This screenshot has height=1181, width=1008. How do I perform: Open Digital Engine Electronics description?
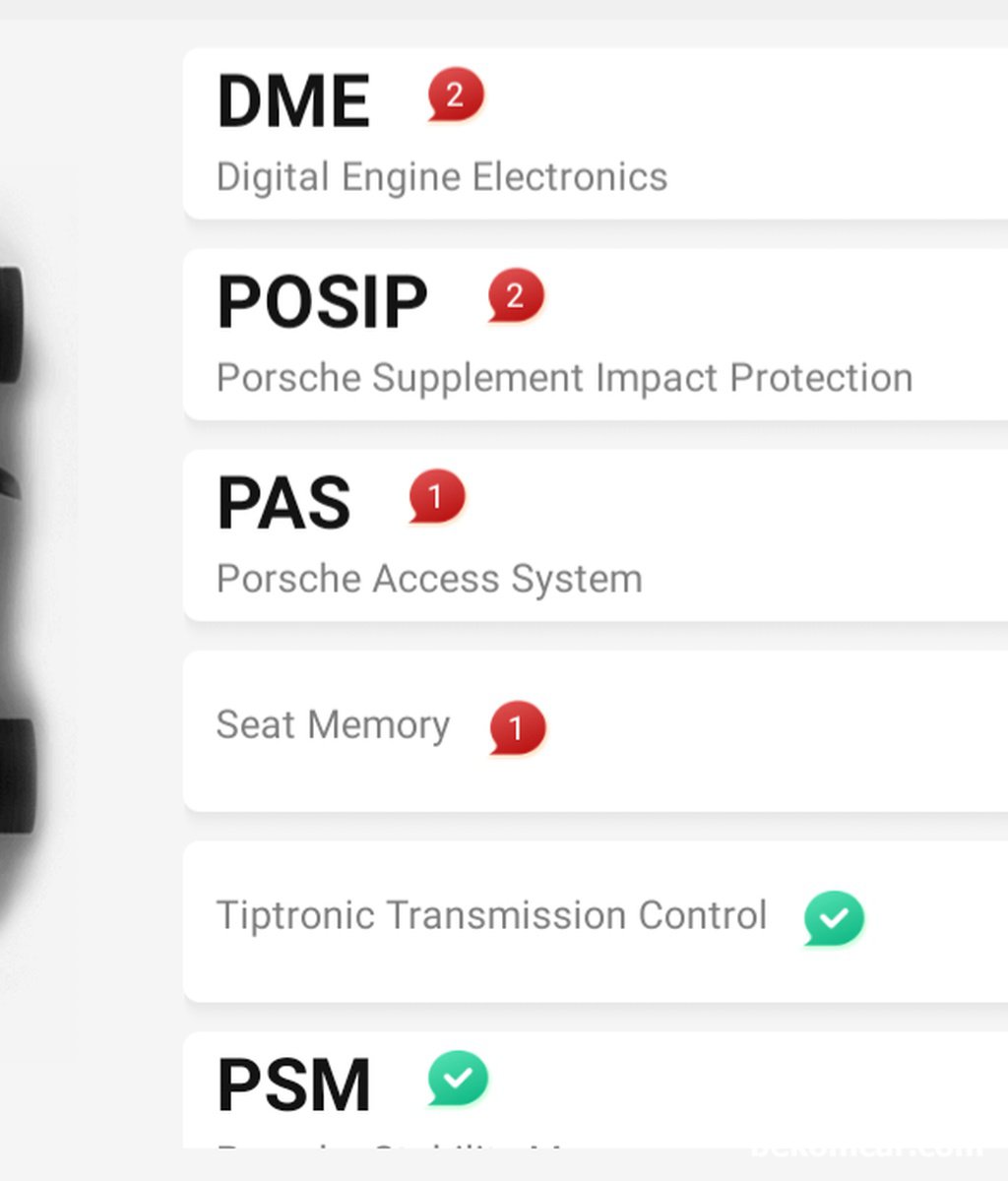pyautogui.click(x=442, y=177)
